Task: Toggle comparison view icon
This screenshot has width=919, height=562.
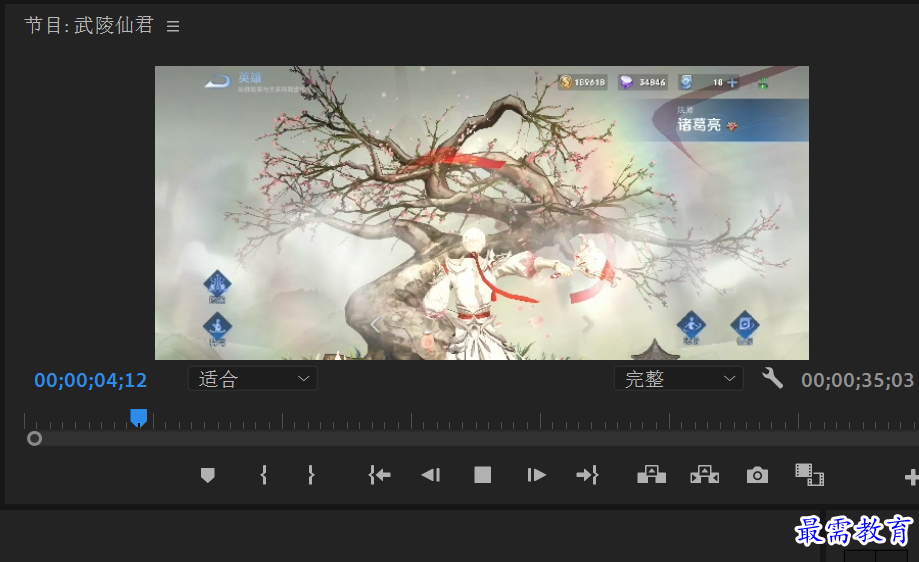Action: click(809, 475)
